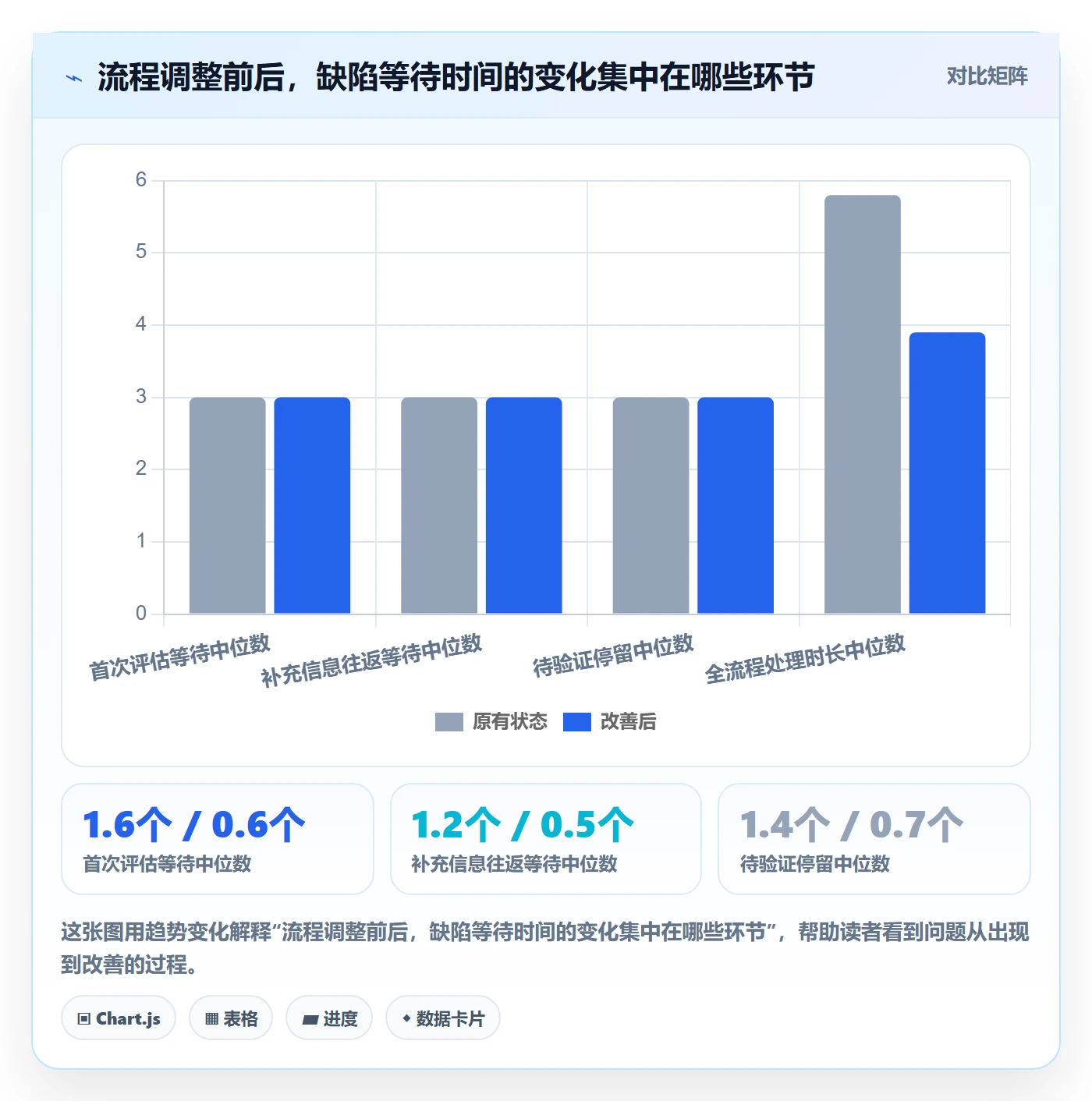Click the gray 原有状态 bar for 首次评估等待中位数
The height and width of the screenshot is (1101, 1092).
click(x=228, y=505)
